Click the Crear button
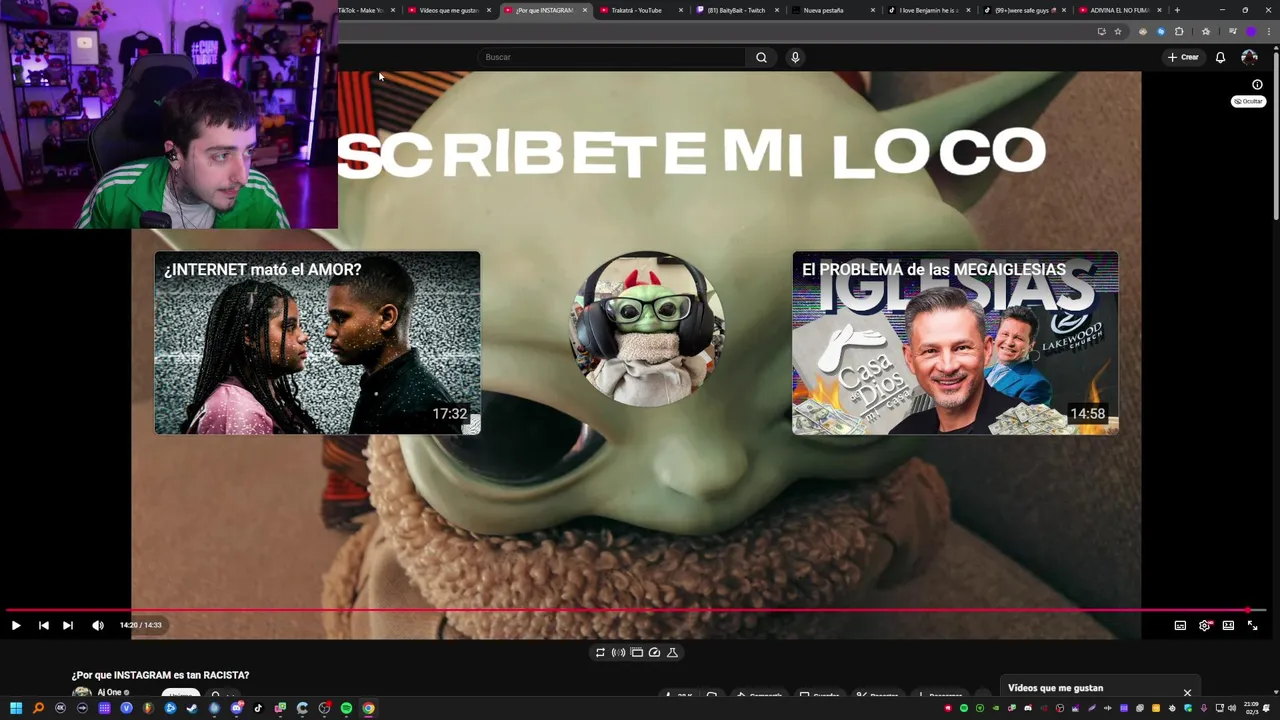 pyautogui.click(x=1183, y=57)
